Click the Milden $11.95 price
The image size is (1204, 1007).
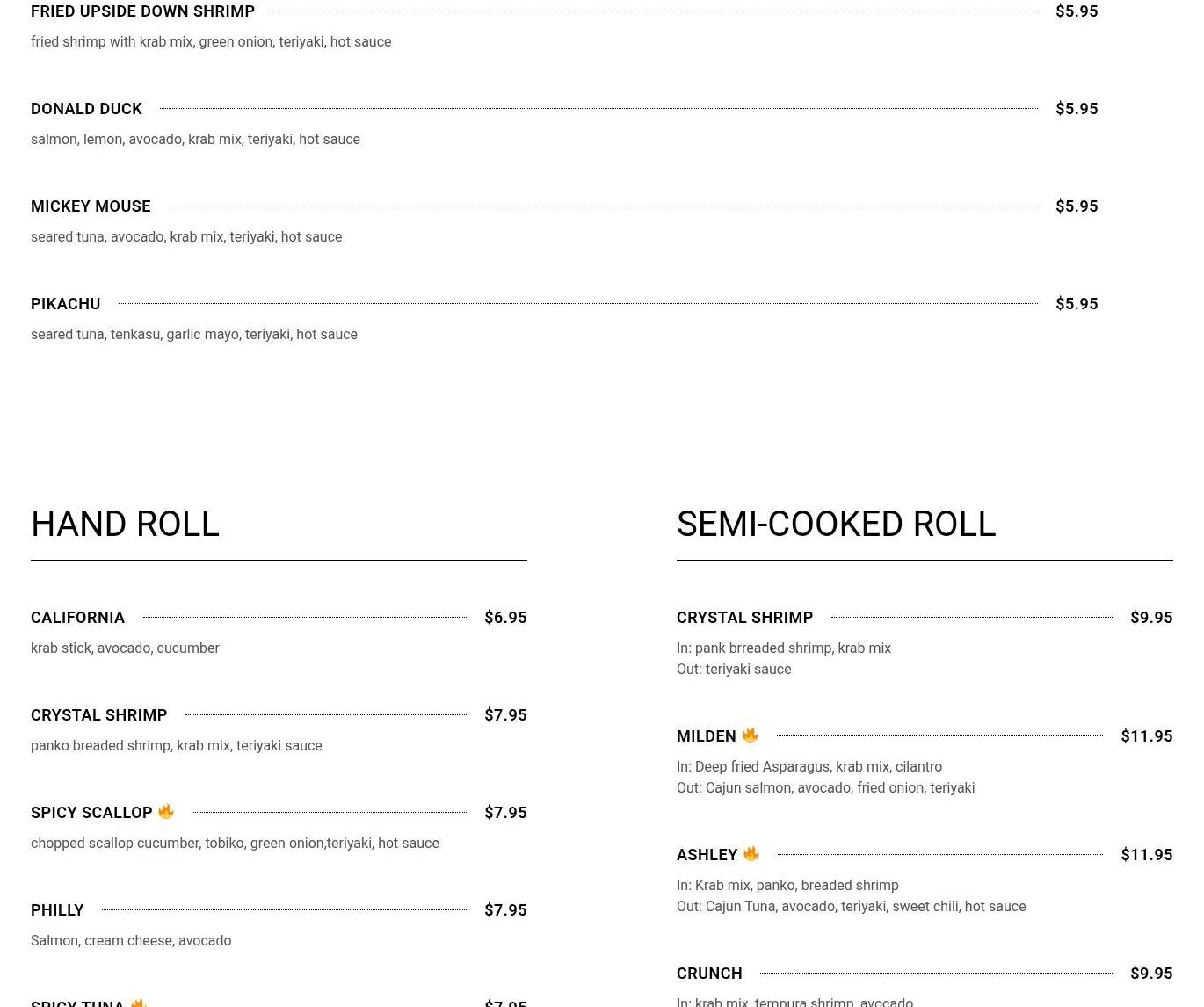1146,736
